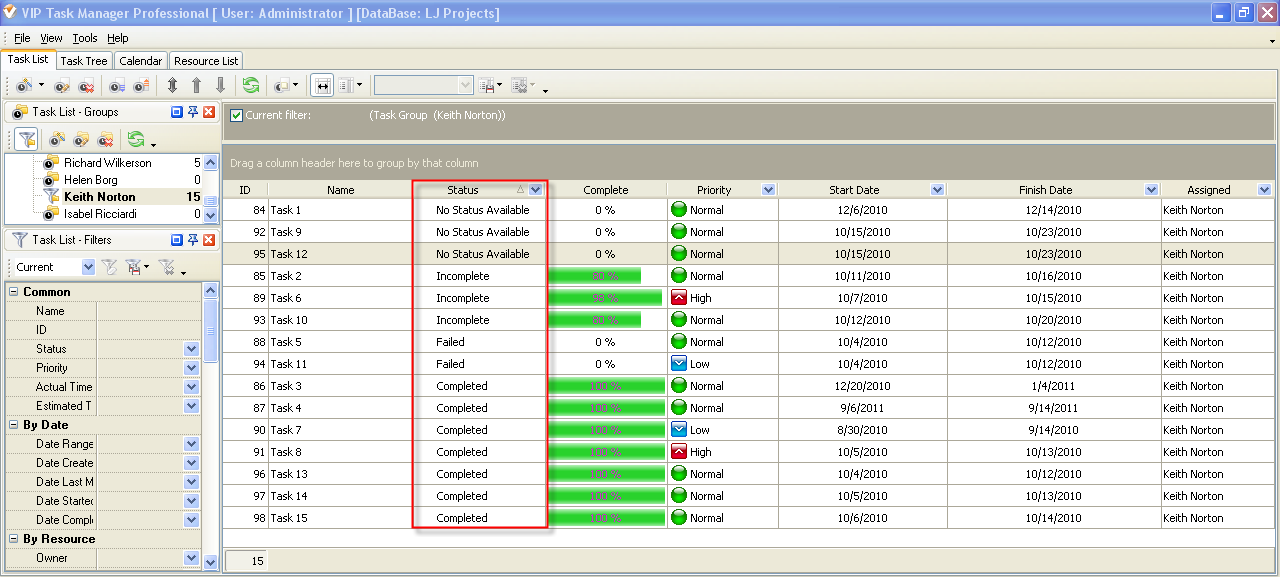Click the Edit Task pencil icon
This screenshot has height=577, width=1280.
pos(62,86)
